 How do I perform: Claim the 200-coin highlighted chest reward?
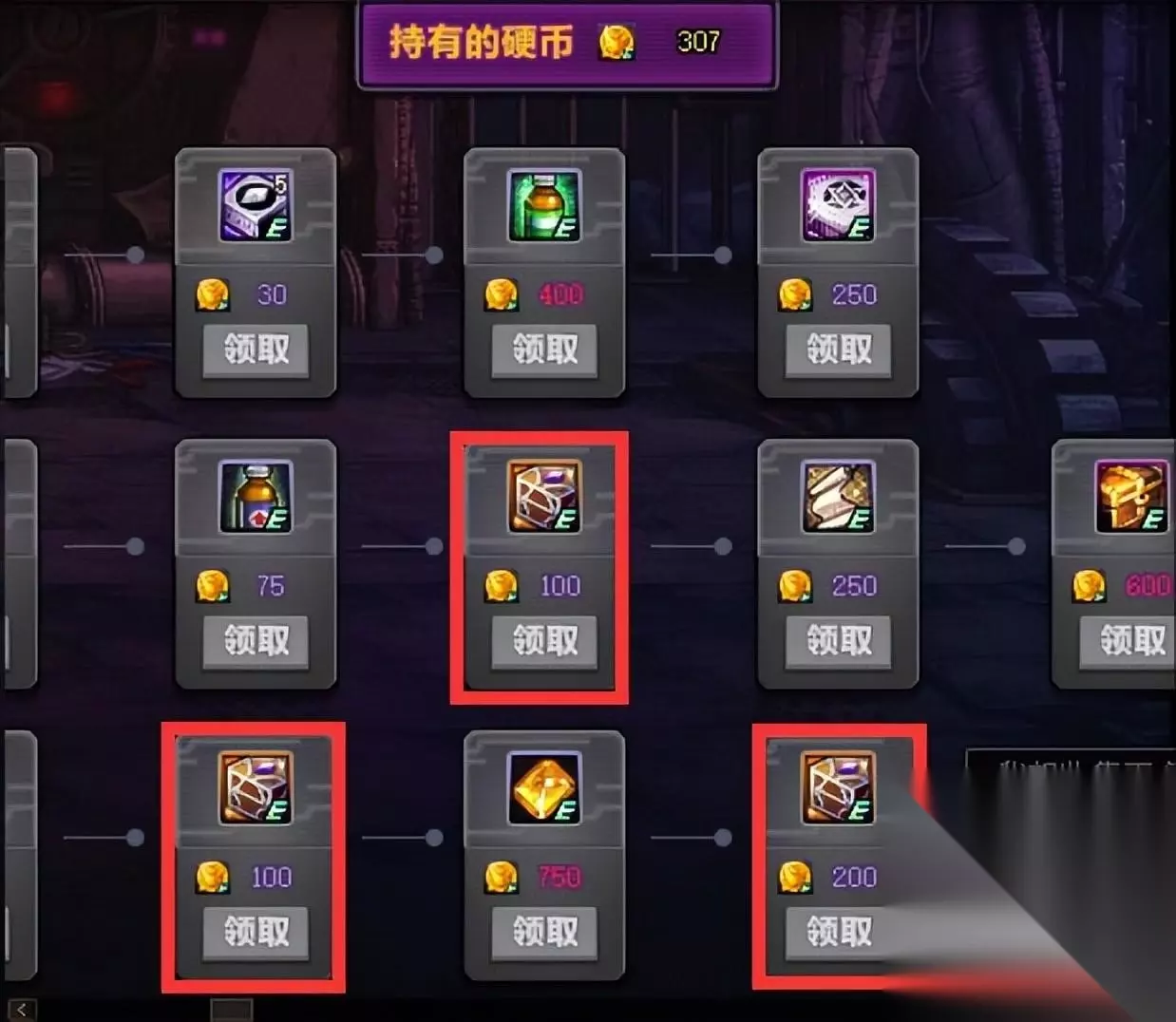pyautogui.click(x=839, y=933)
